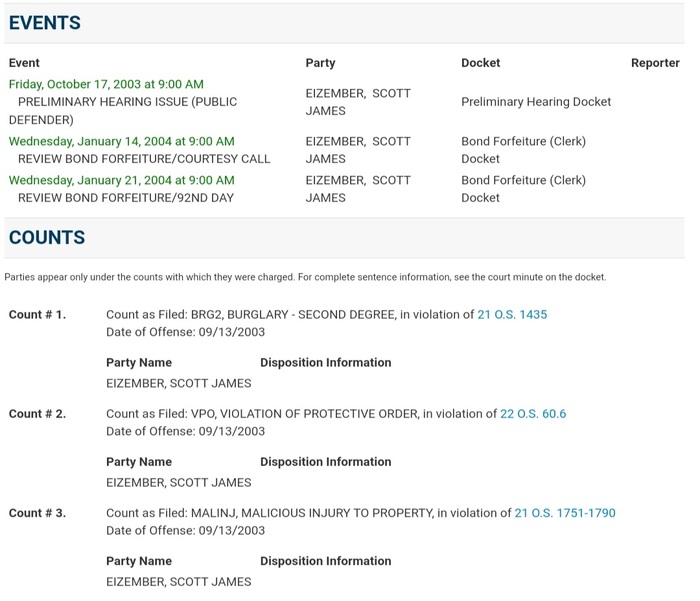Screen dimensions: 700x601
Task: Select the REVIEW BOND FORFEITURE/COURTESY CALL event text
Action: [144, 159]
